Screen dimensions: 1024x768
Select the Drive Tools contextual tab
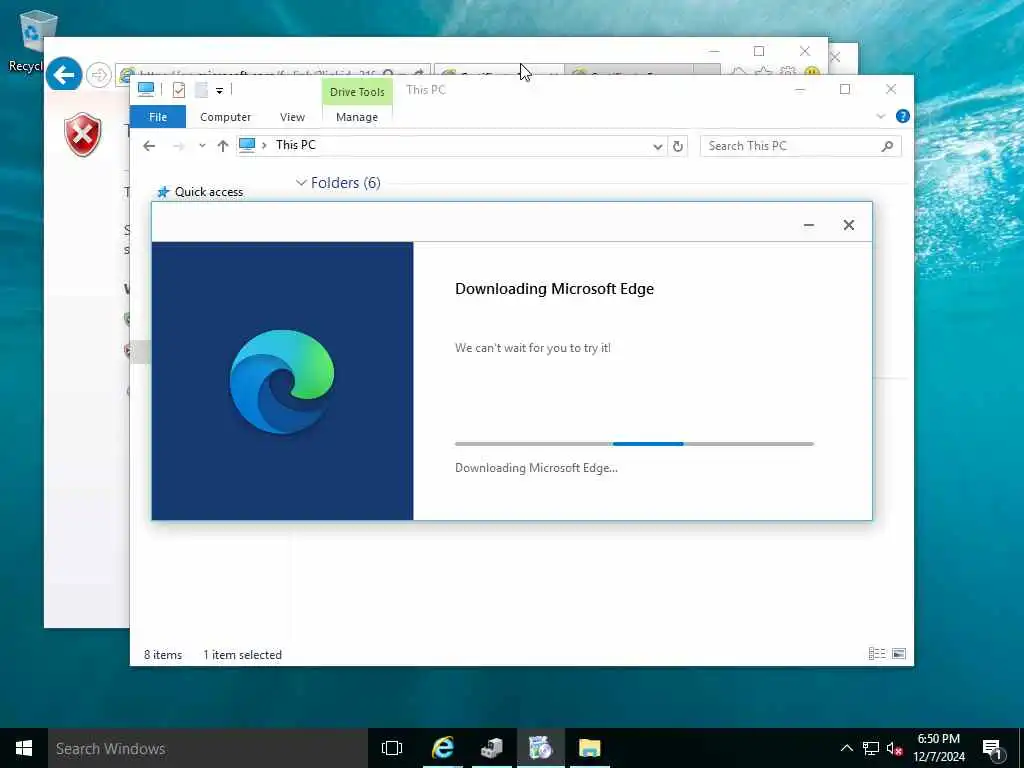coord(357,92)
